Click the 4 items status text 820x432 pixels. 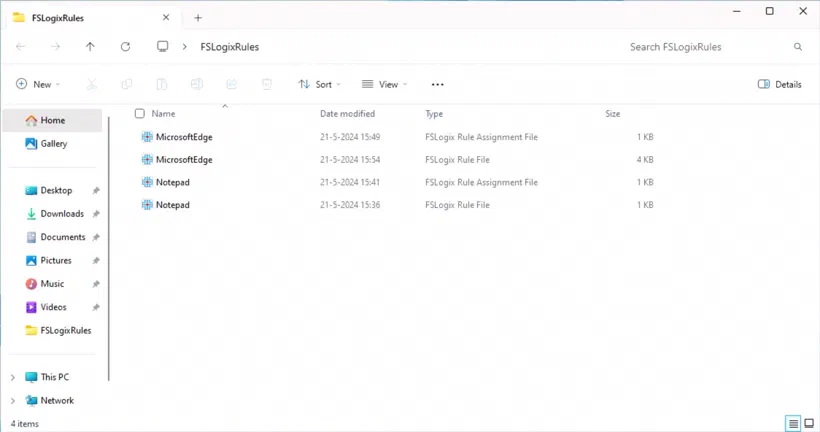[x=25, y=424]
